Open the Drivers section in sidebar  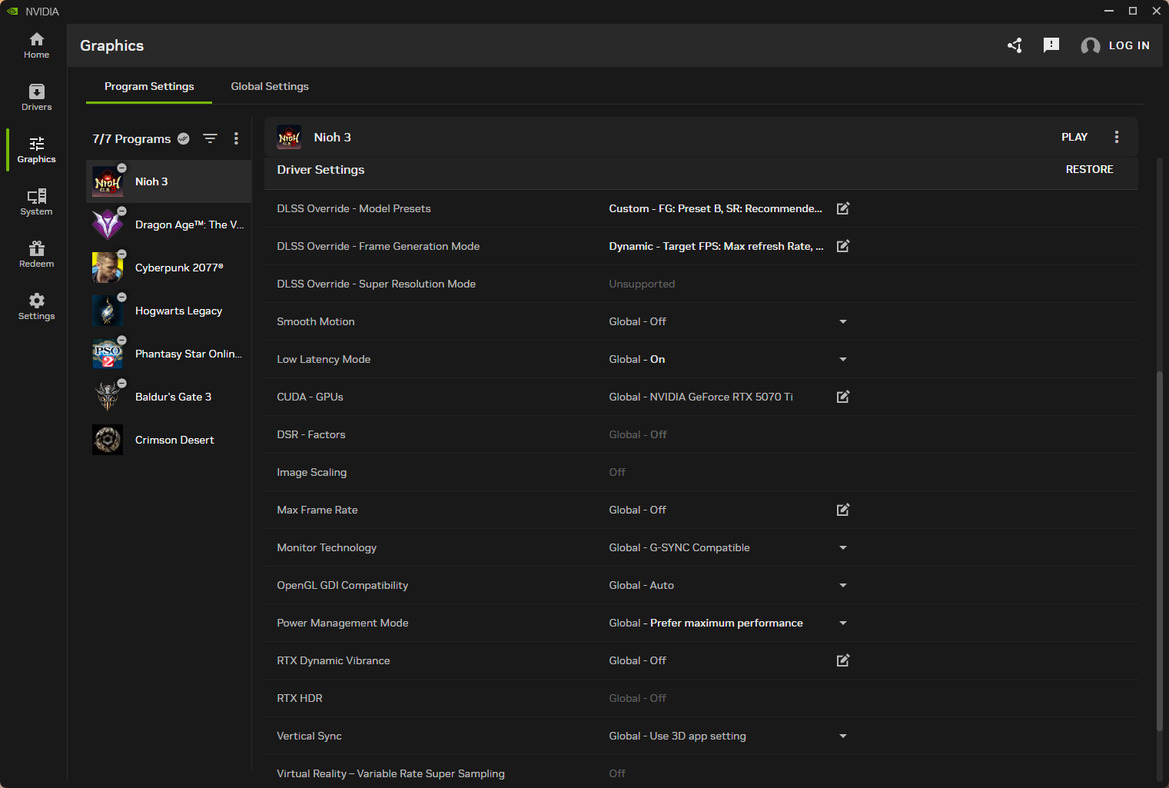tap(36, 97)
